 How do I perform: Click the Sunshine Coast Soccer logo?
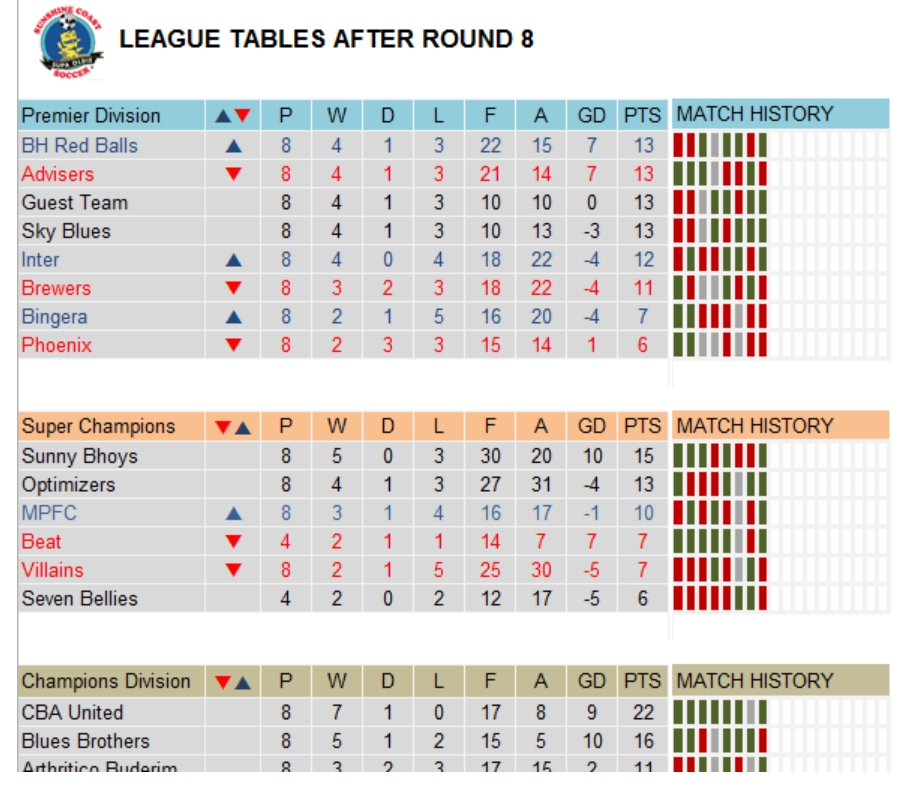[68, 42]
